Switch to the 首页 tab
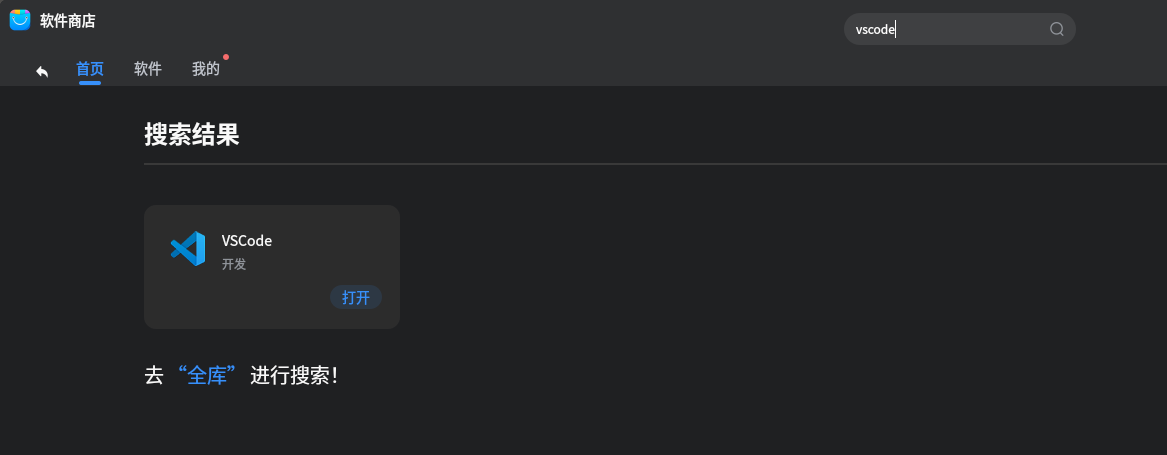 [89, 69]
